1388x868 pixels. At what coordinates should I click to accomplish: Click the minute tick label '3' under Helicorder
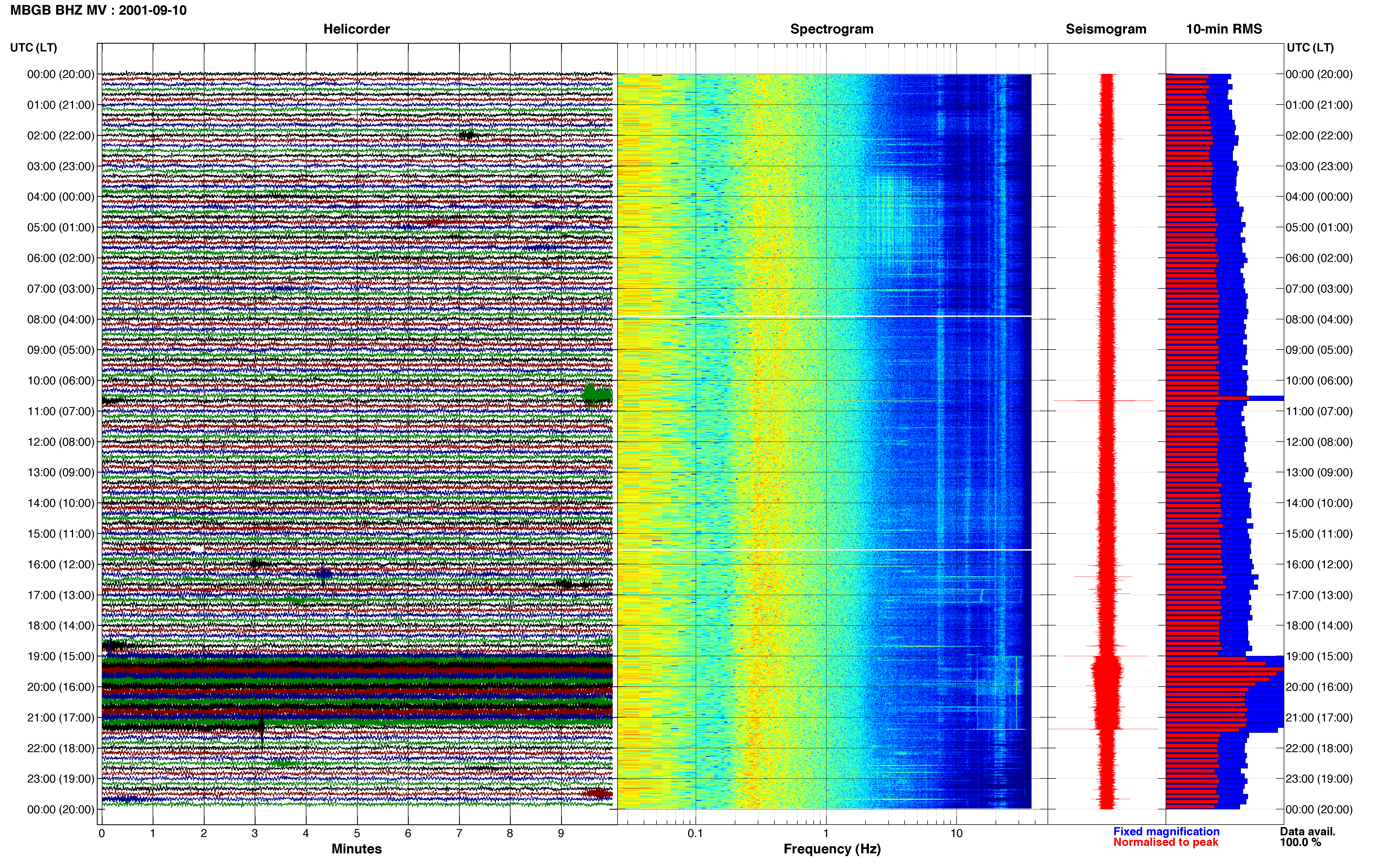pos(255,833)
